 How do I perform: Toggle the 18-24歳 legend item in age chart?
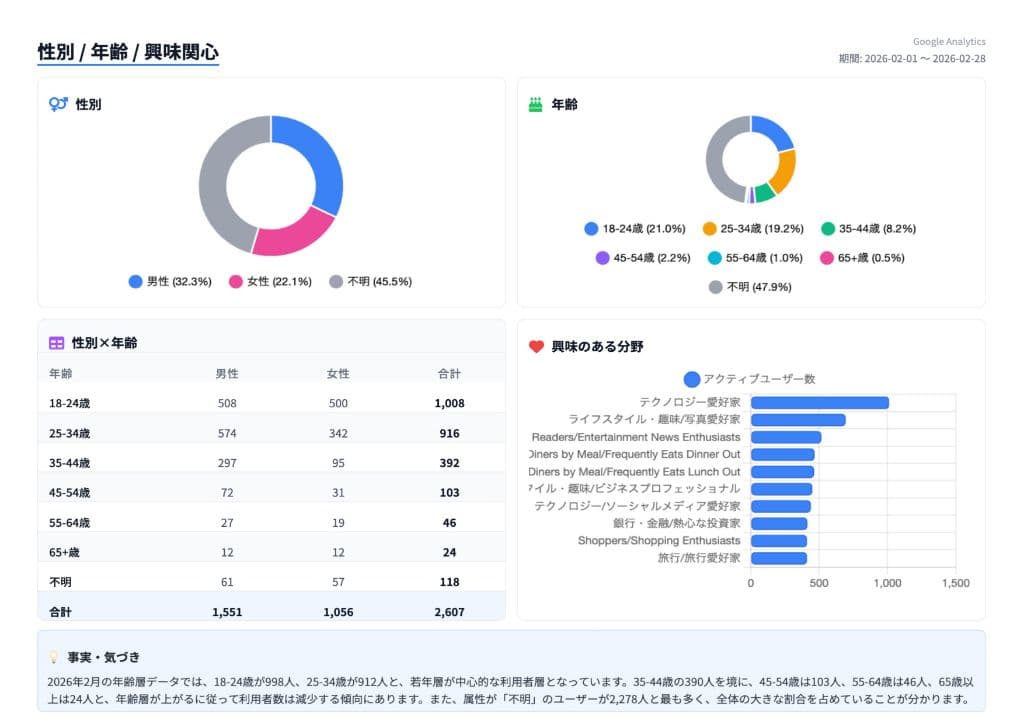(634, 229)
